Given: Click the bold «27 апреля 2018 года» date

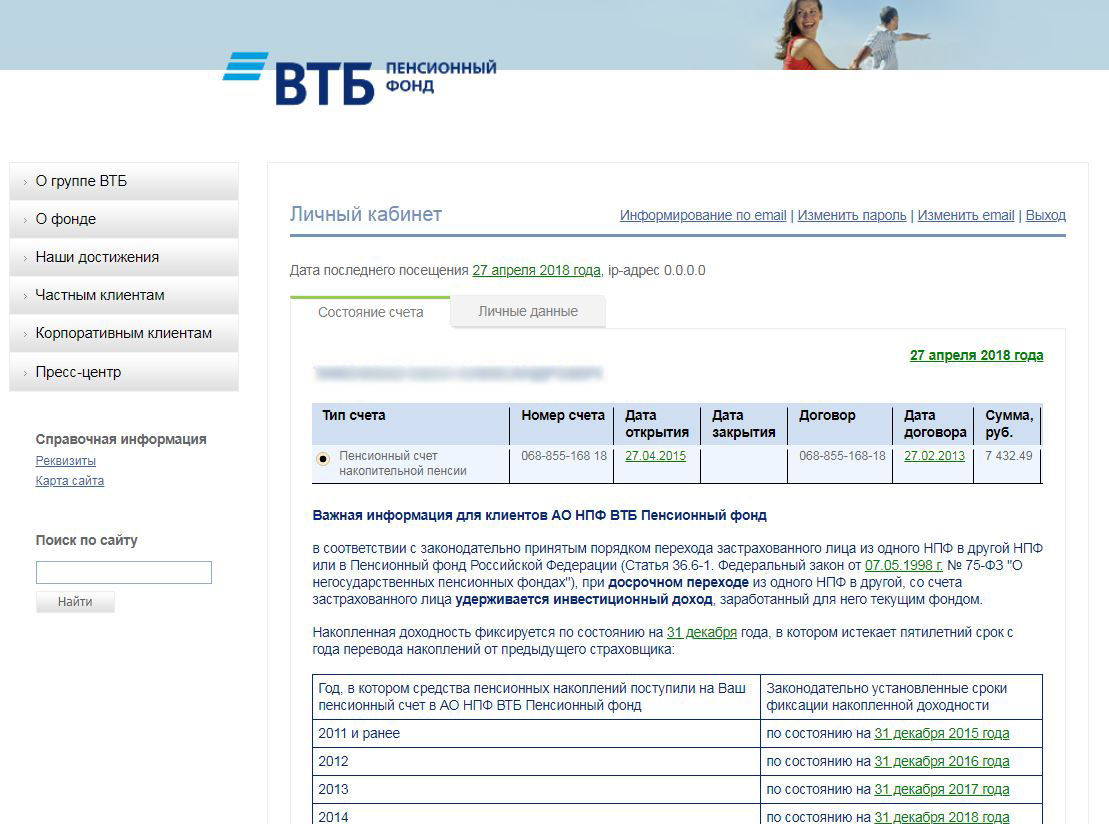Looking at the screenshot, I should tap(976, 355).
